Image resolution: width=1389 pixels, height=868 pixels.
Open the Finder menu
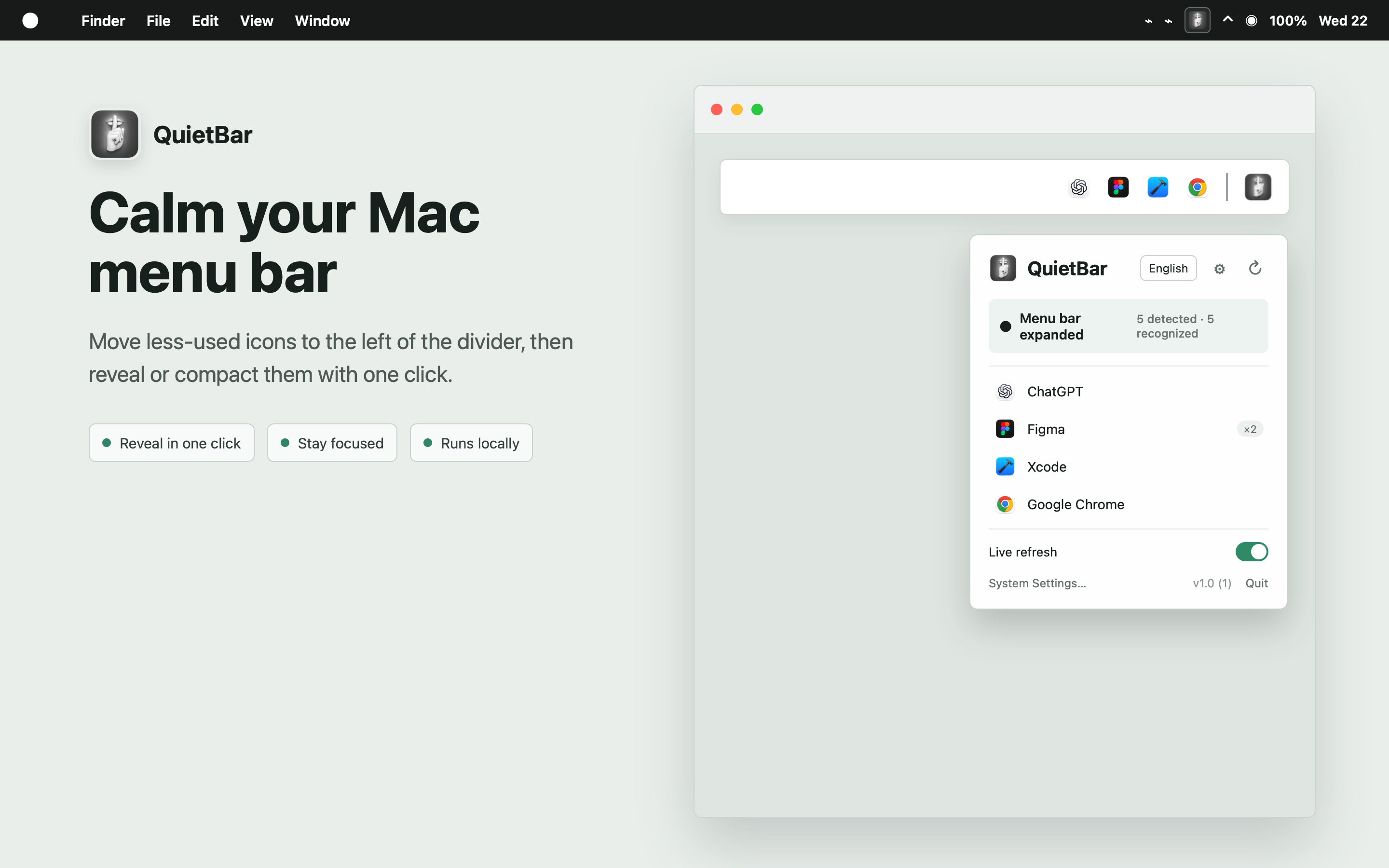pyautogui.click(x=103, y=21)
